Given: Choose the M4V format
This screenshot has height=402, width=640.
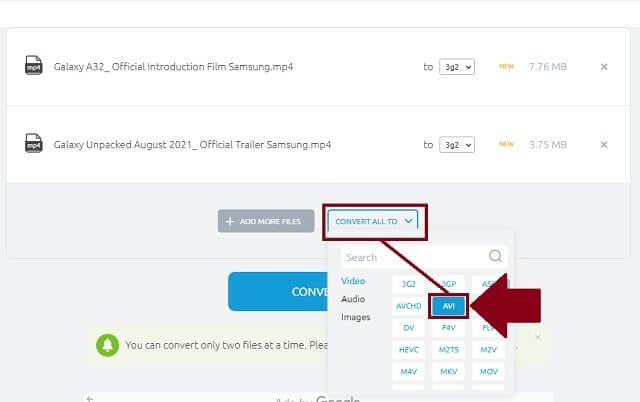Looking at the screenshot, I should 408,372.
